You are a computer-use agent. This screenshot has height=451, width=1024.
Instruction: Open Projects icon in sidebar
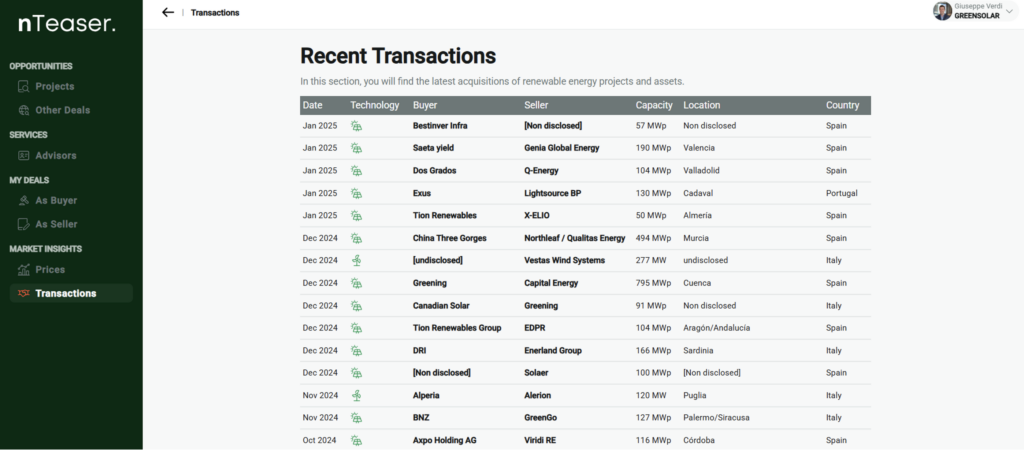[24, 87]
